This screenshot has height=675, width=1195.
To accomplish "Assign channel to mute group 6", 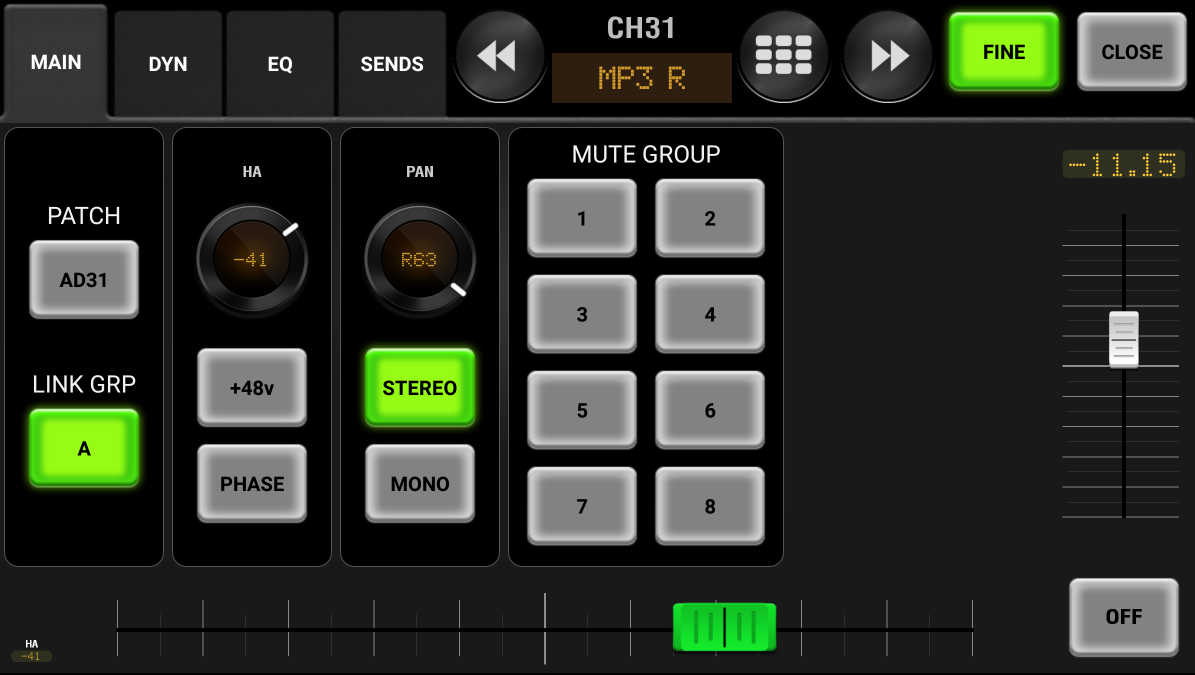I will pos(710,410).
